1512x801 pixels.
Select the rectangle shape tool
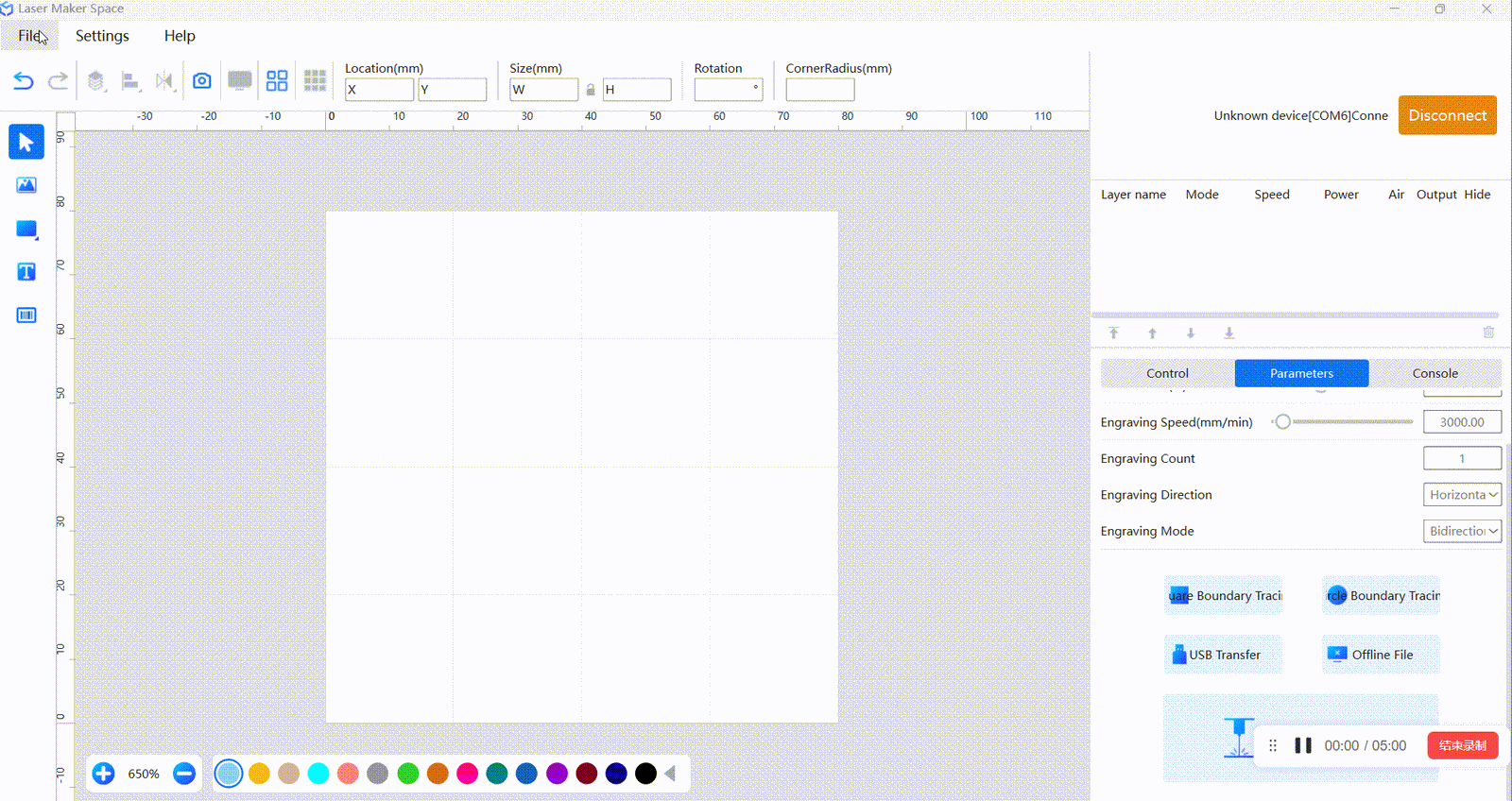coord(26,229)
